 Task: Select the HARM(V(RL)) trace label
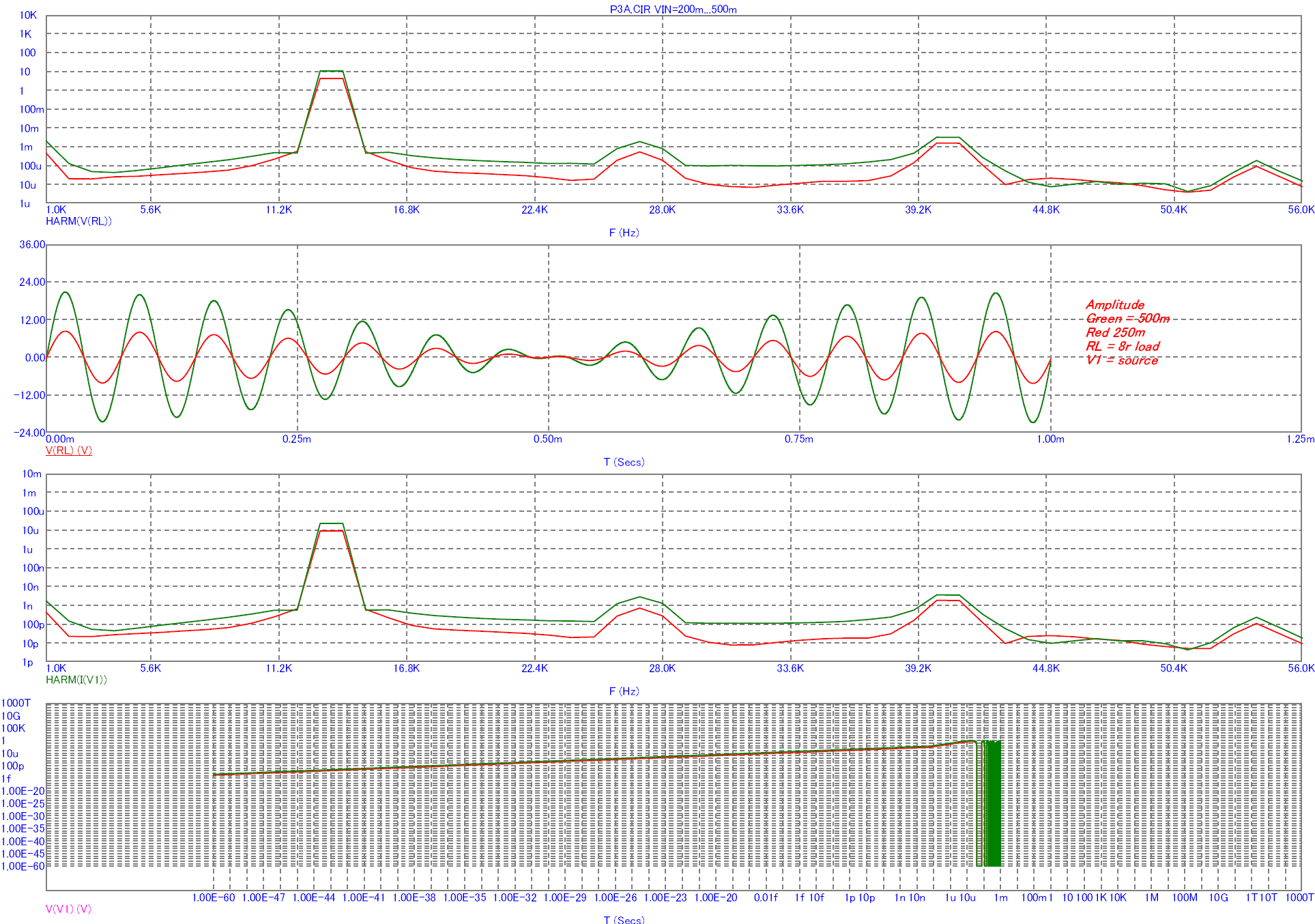[78, 221]
